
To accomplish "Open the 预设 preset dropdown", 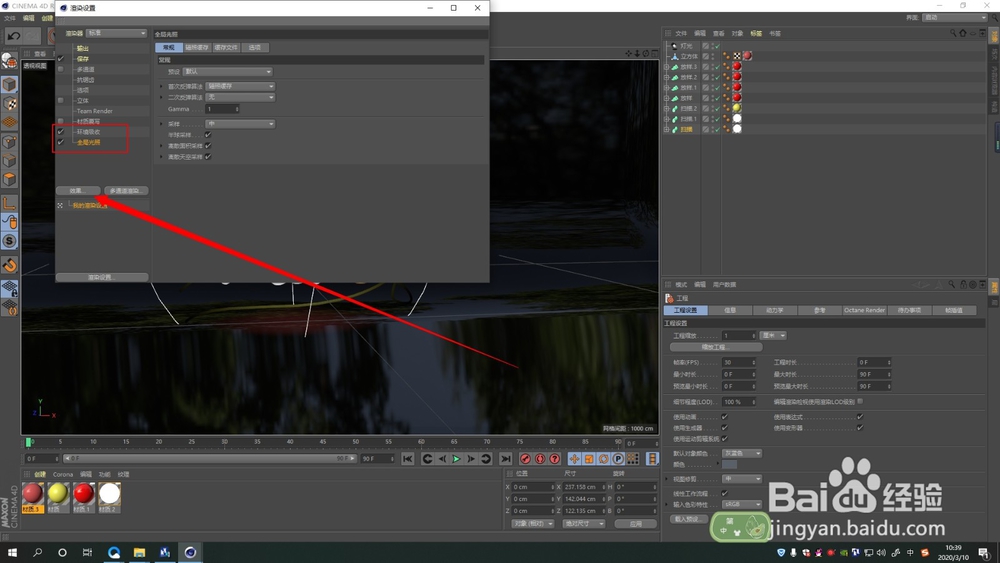I will [228, 71].
